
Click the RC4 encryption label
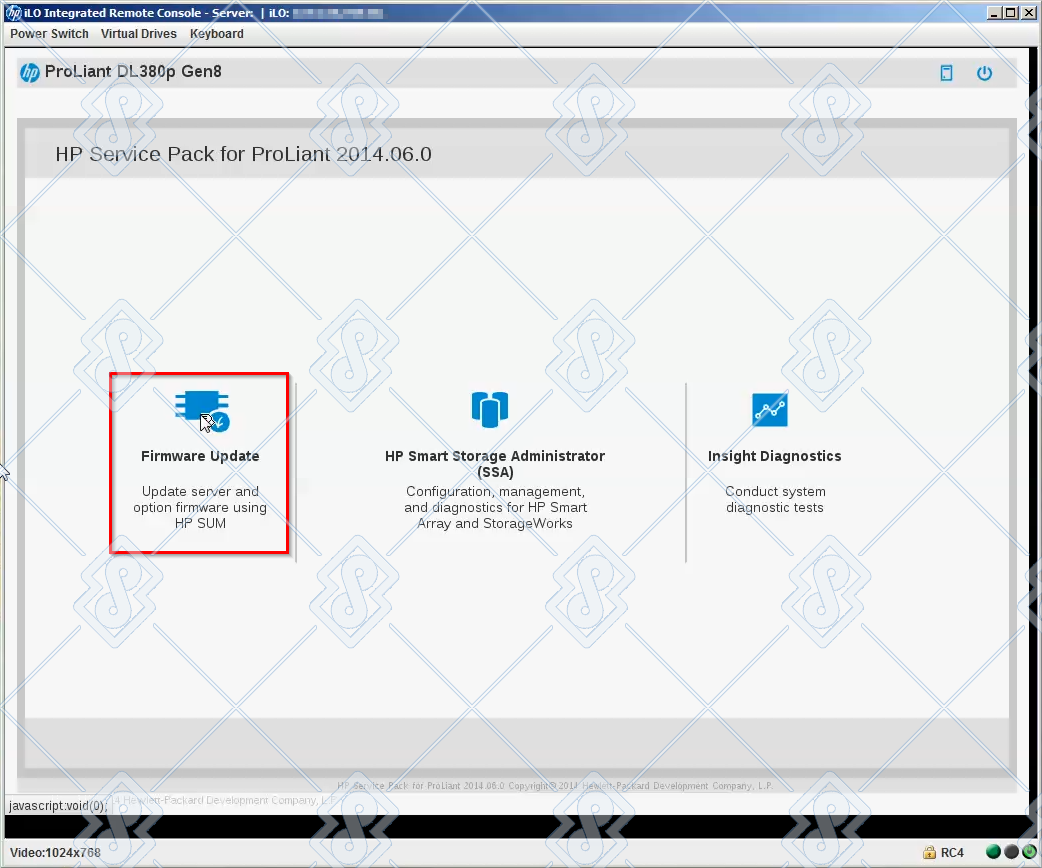click(952, 853)
